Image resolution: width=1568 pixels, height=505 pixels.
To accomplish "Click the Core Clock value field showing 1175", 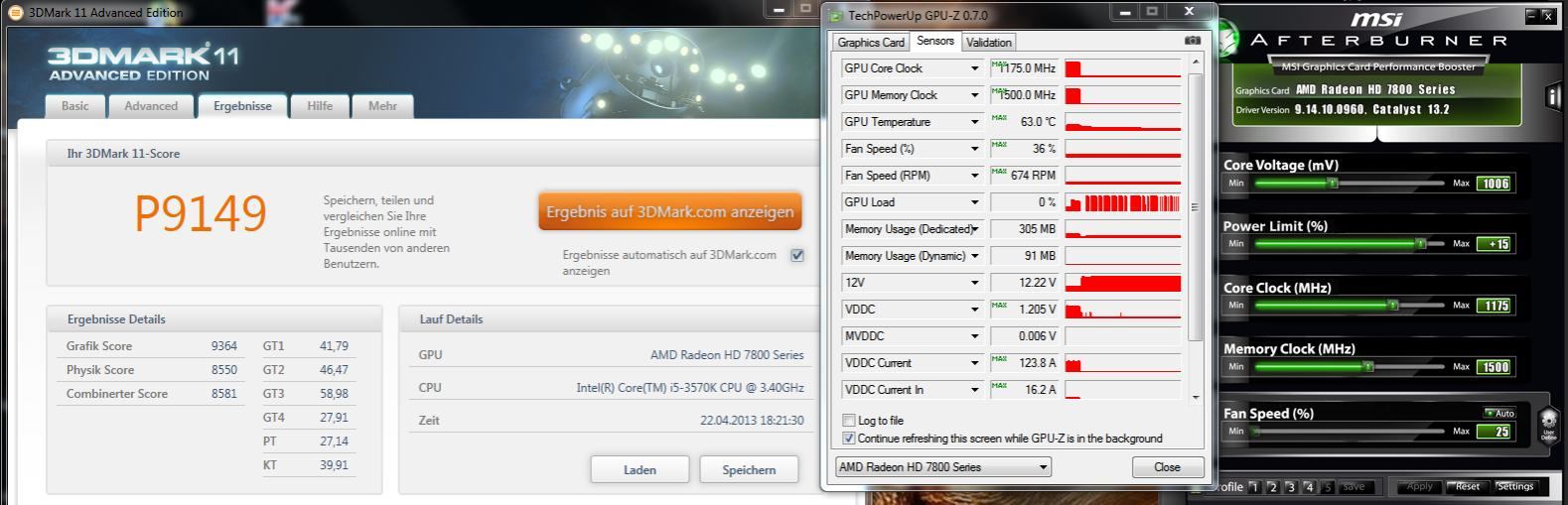I will coord(1496,306).
